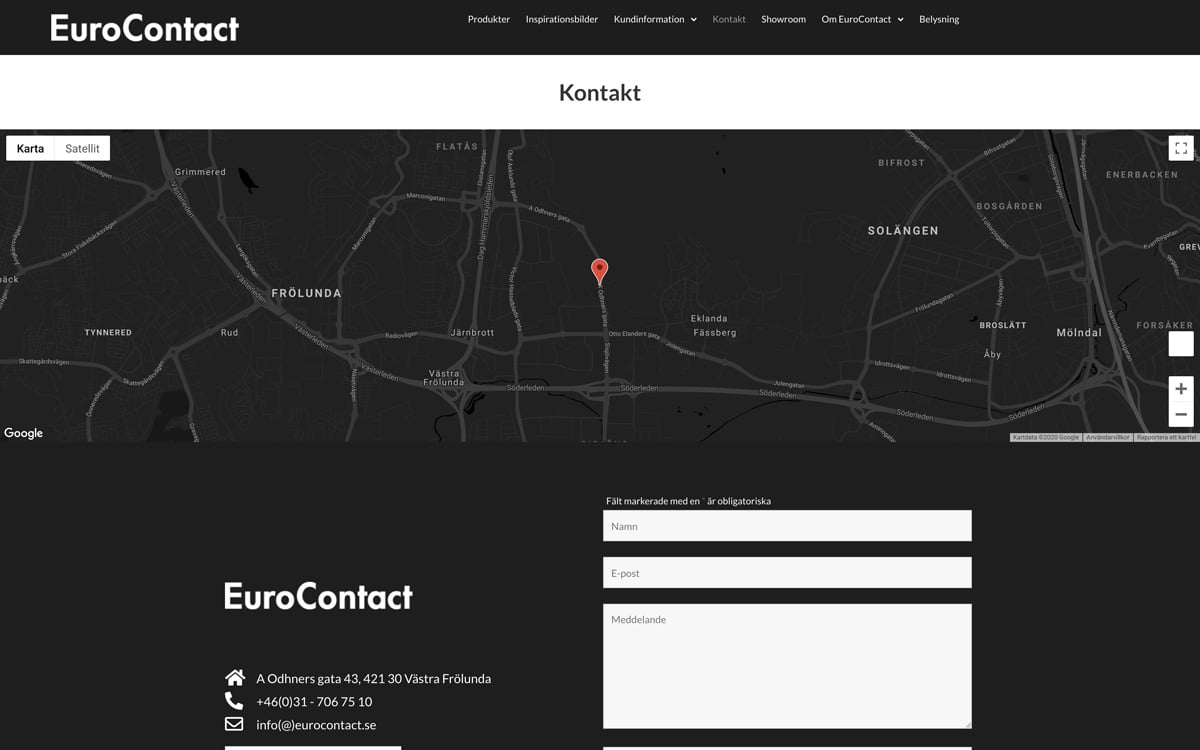This screenshot has height=750, width=1200.
Task: Click the EuroContact header logo
Action: [x=145, y=28]
